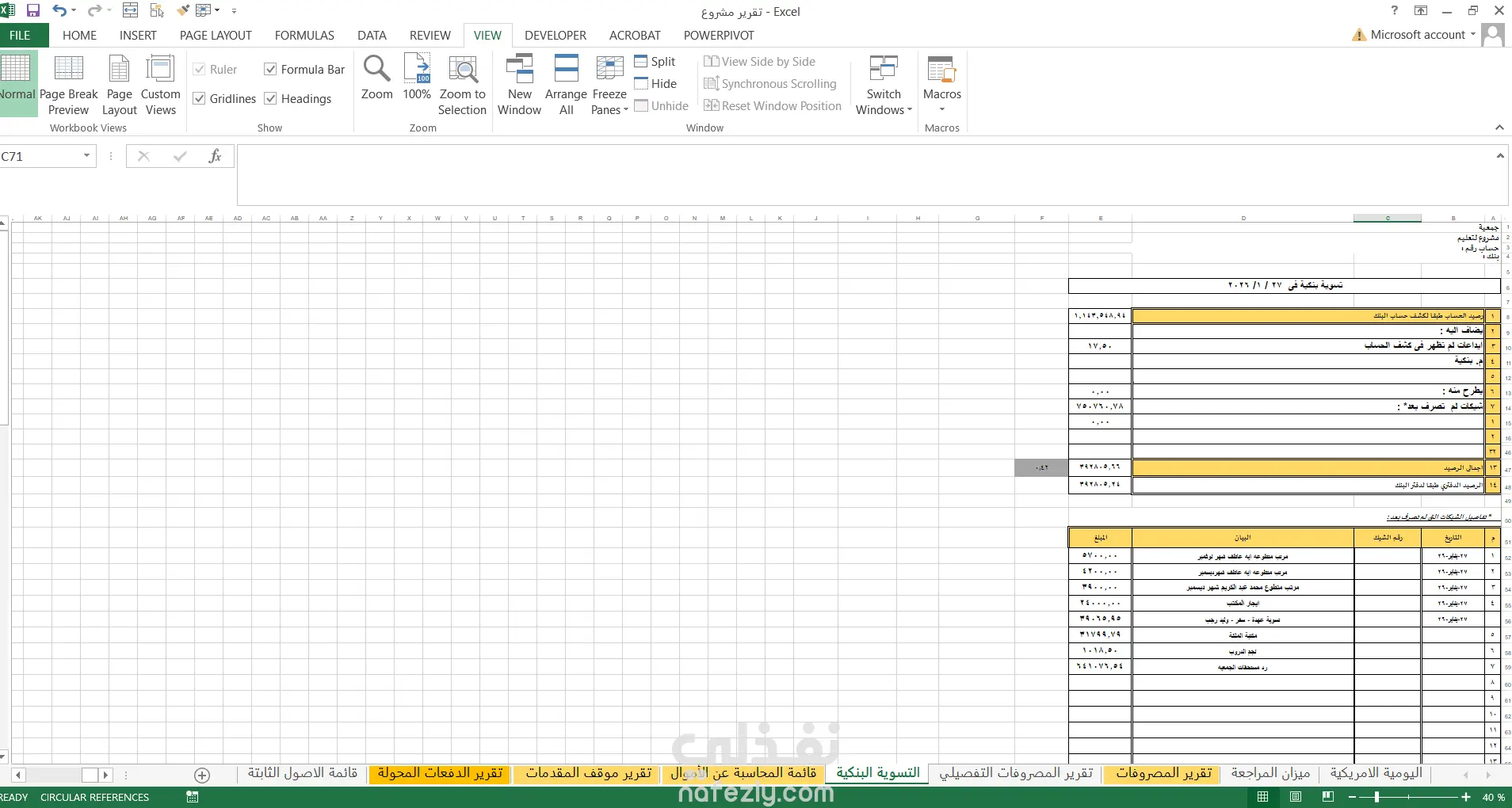
Task: Click the table grid icon in quick access toolbar
Action: (203, 11)
